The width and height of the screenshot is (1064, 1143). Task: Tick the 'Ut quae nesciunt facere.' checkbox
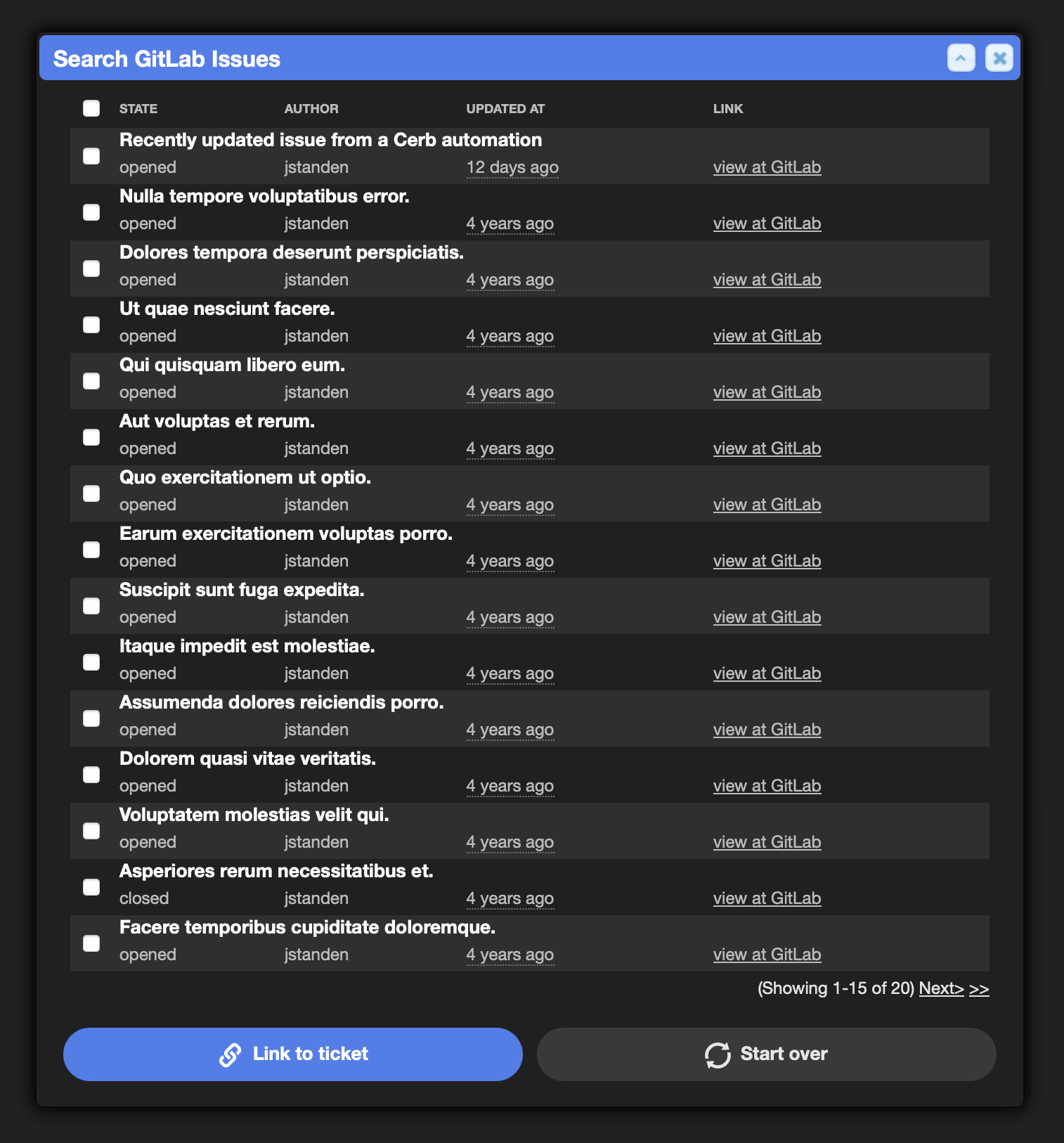click(91, 325)
